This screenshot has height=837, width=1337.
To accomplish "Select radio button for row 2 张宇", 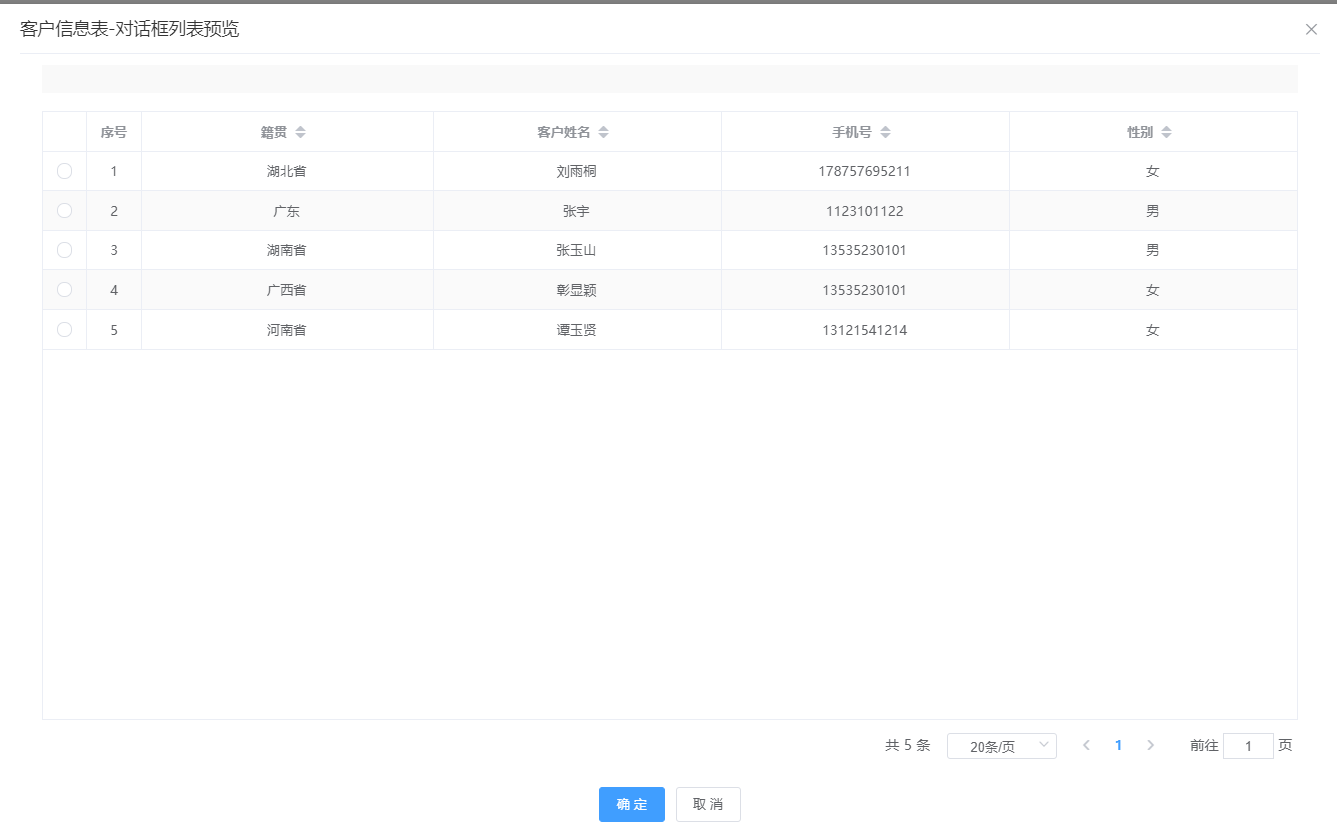I will coord(65,211).
